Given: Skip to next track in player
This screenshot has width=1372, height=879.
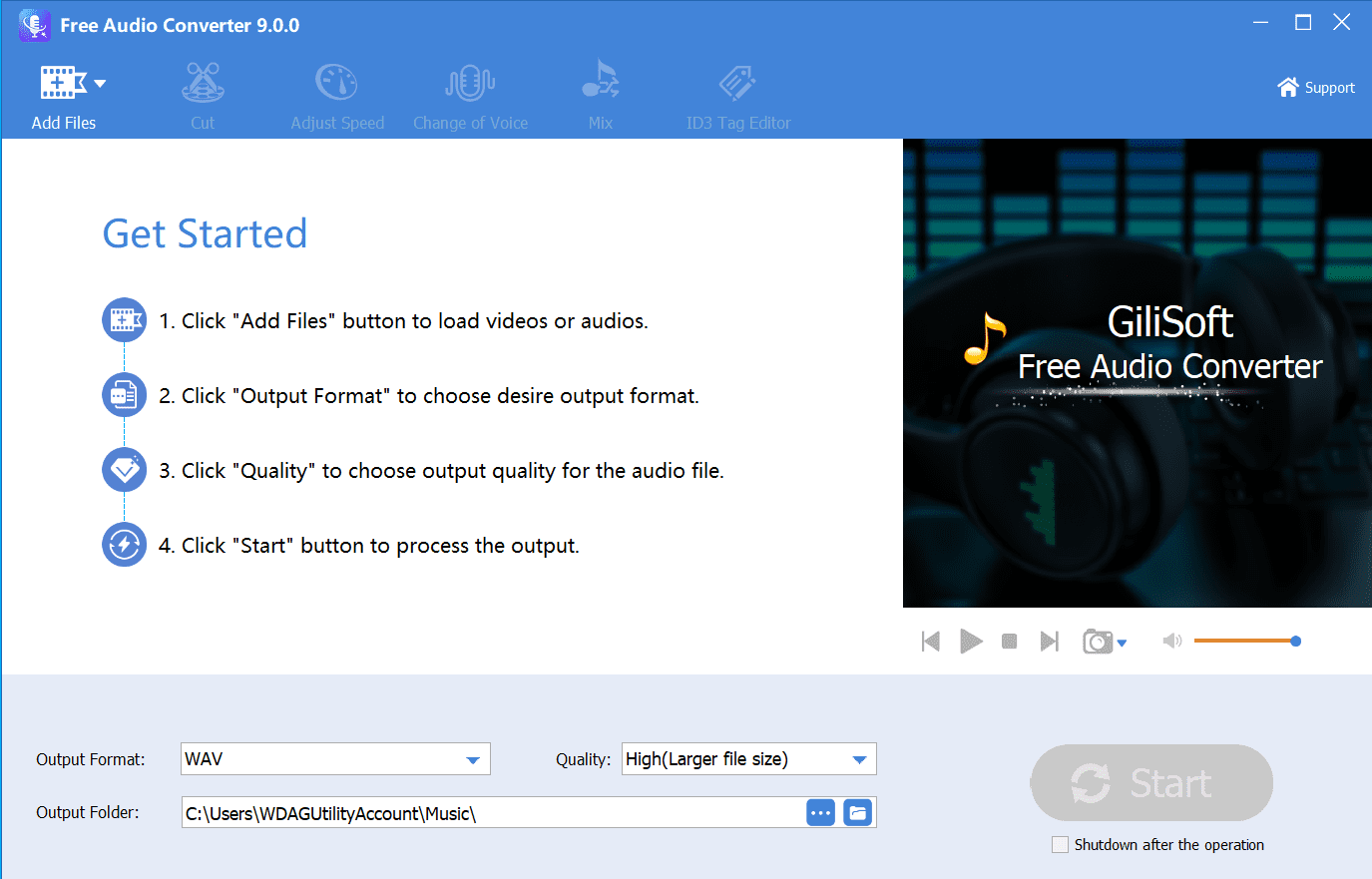Looking at the screenshot, I should pyautogui.click(x=1049, y=641).
